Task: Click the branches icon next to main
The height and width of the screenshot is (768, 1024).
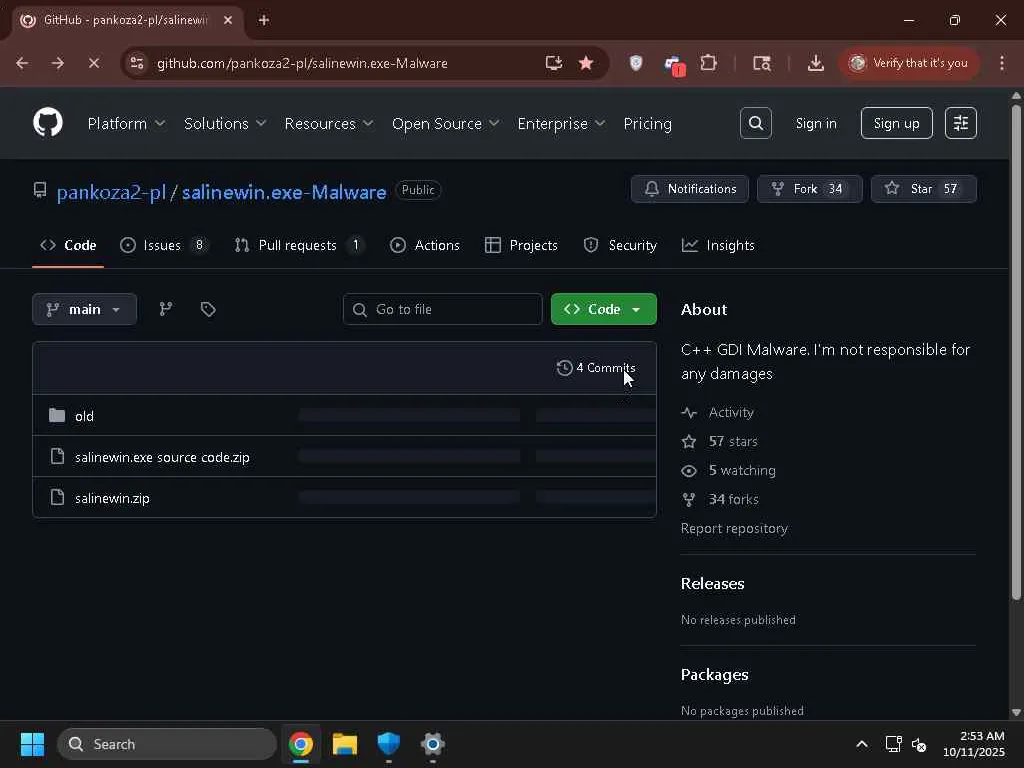Action: click(166, 309)
